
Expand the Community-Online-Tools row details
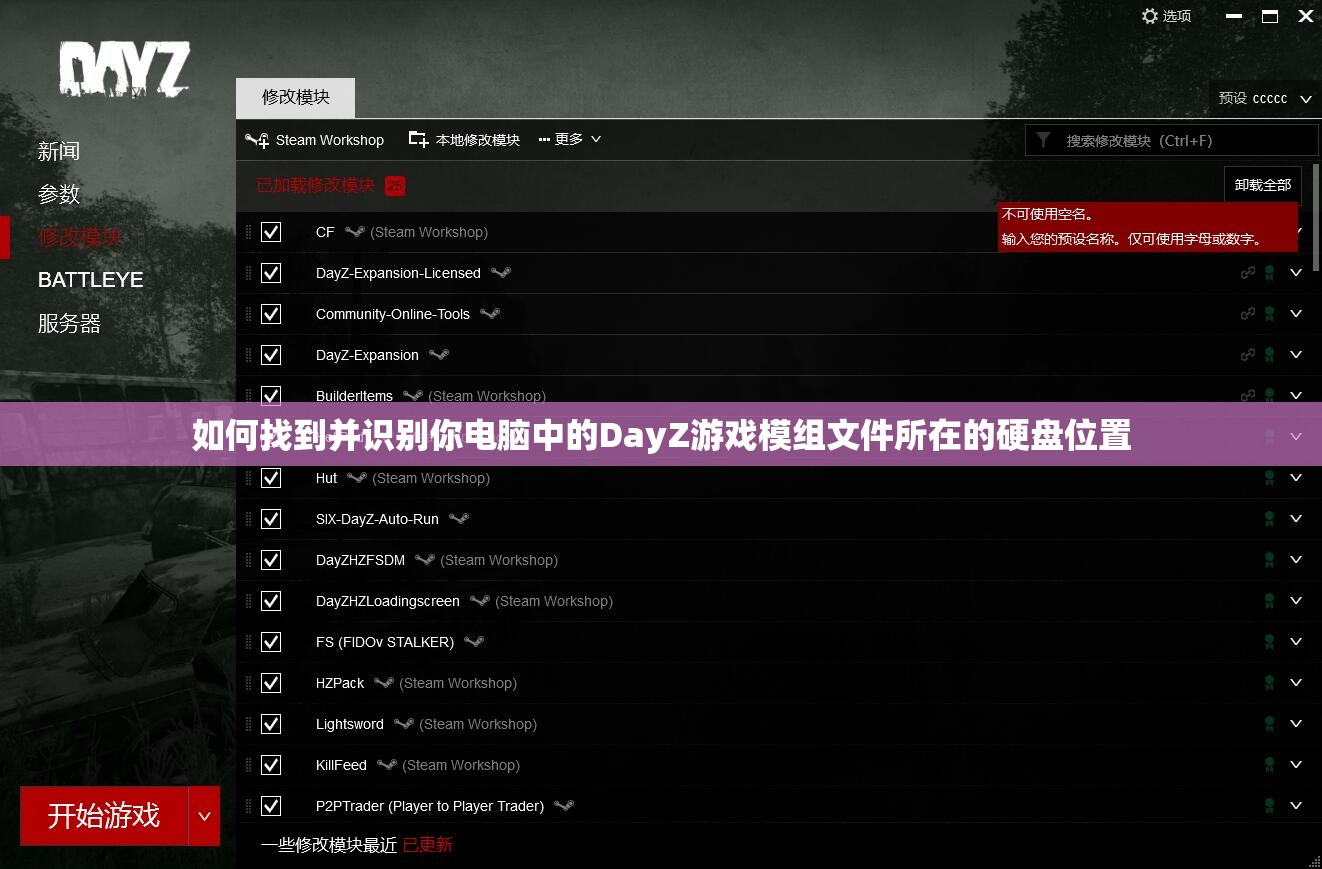tap(1297, 314)
